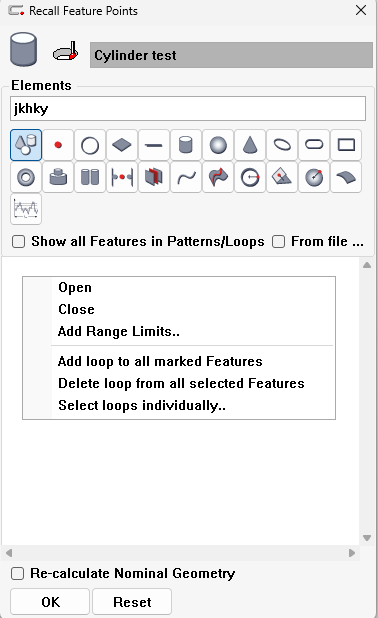
Task: Filter by Ellipse feature
Action: 282,145
